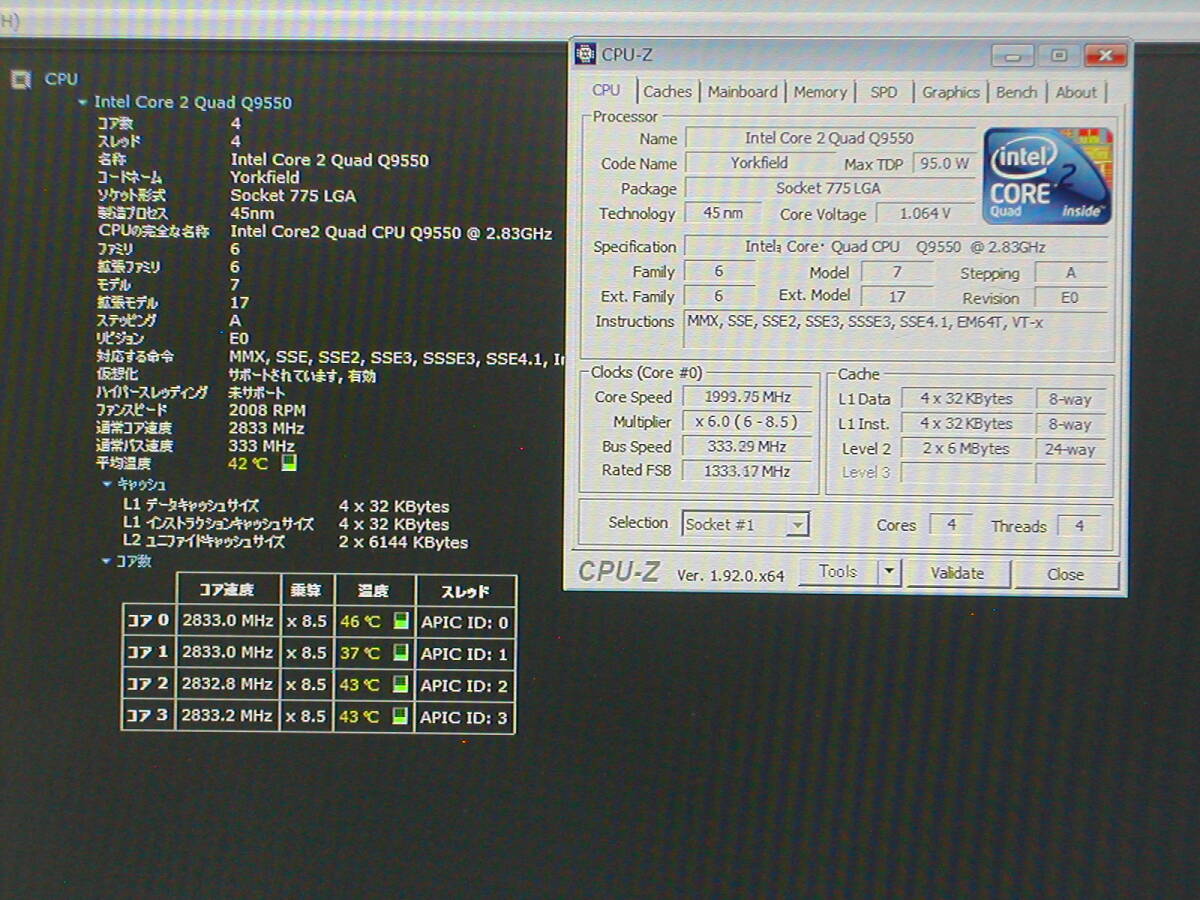The height and width of the screenshot is (900, 1200).
Task: Click the Core Speed value 1999.75 MHz
Action: pyautogui.click(x=748, y=397)
